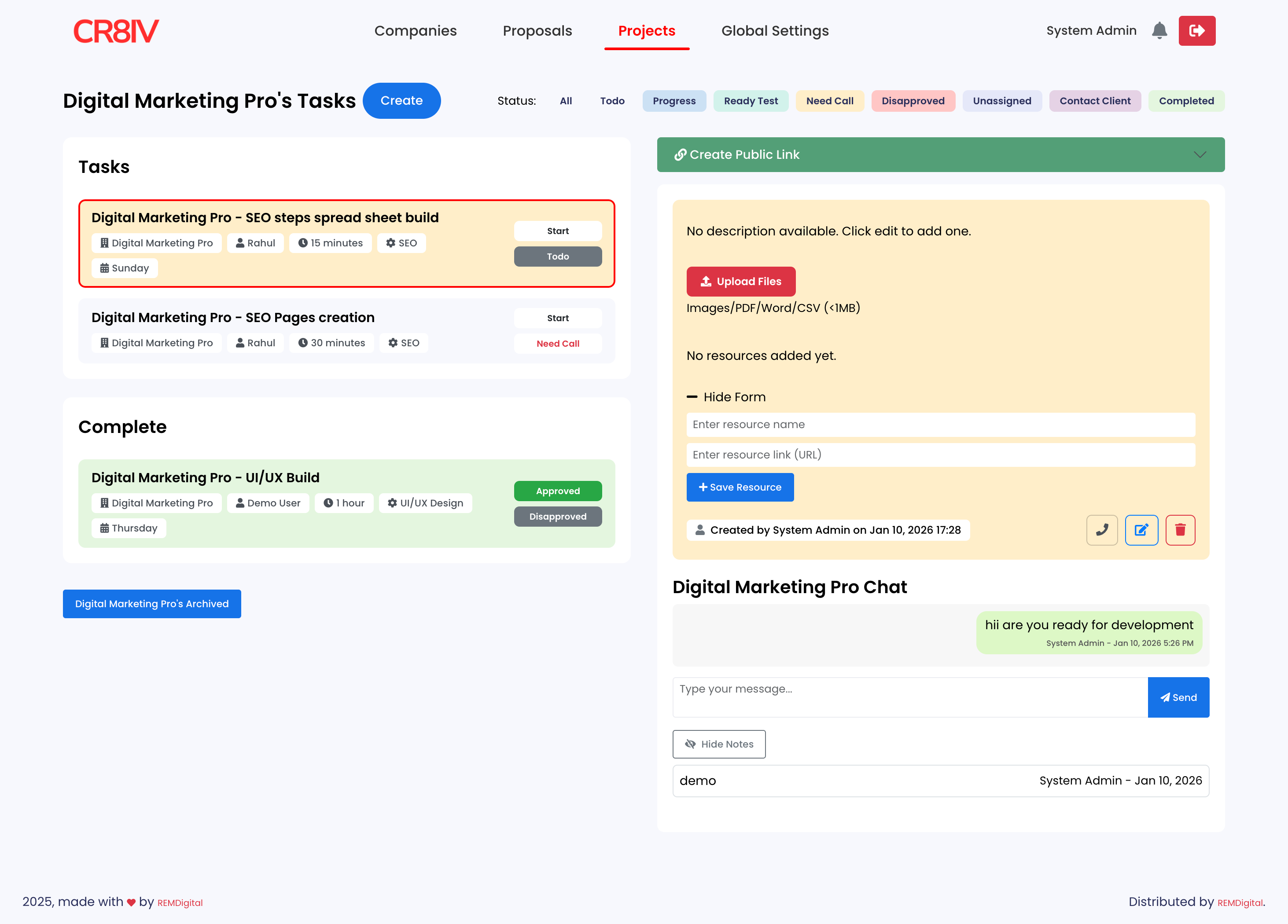Click the message input field

pos(909,697)
